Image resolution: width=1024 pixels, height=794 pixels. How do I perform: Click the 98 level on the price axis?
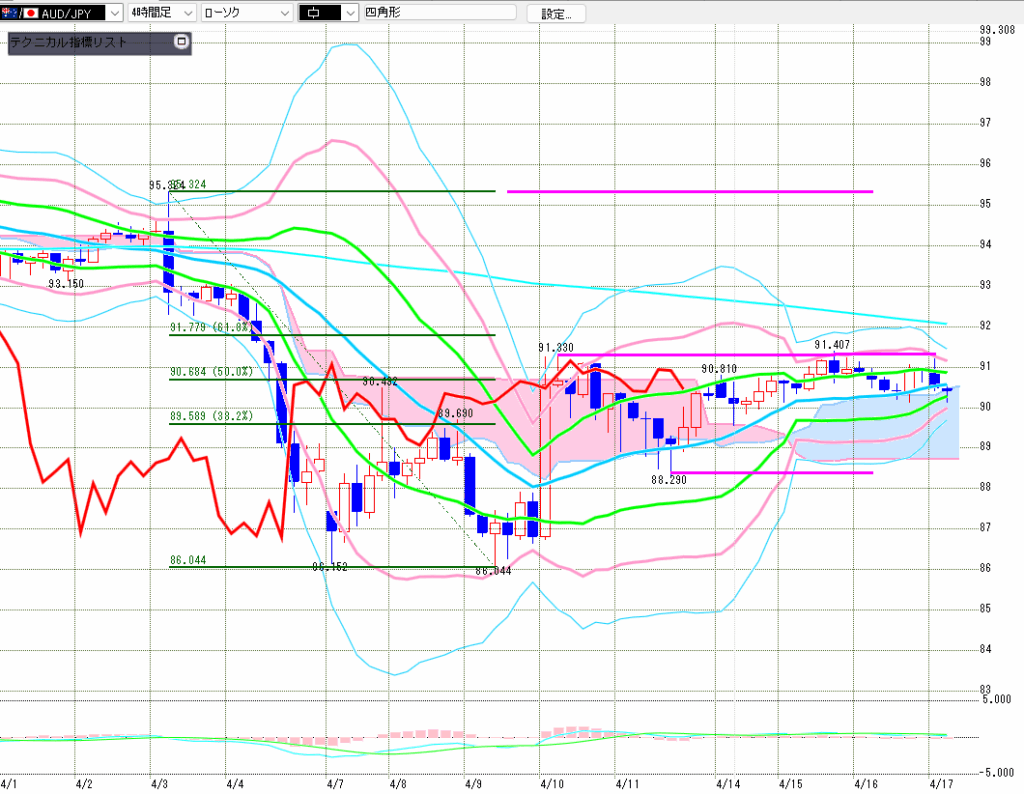click(x=985, y=82)
